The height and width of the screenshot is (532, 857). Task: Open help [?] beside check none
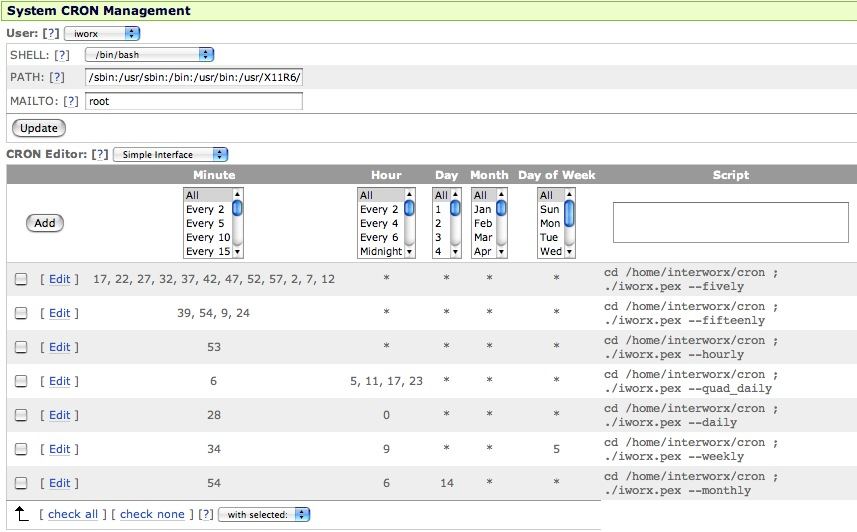(206, 514)
